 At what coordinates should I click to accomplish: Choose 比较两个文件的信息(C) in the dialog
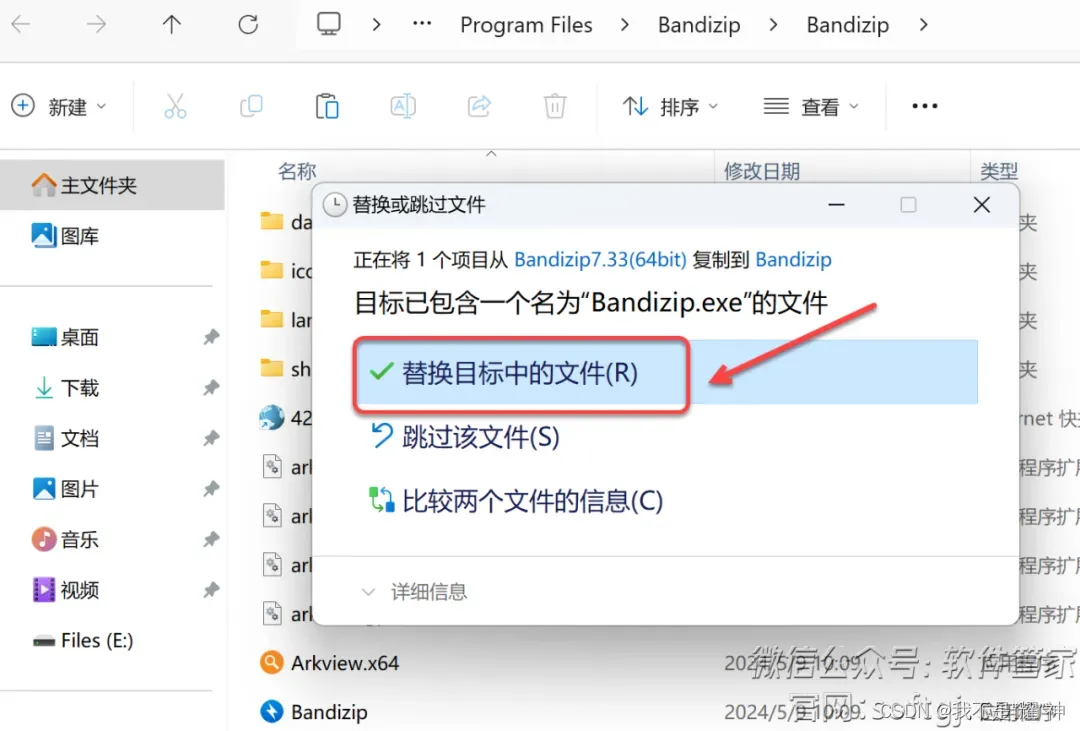click(x=516, y=501)
